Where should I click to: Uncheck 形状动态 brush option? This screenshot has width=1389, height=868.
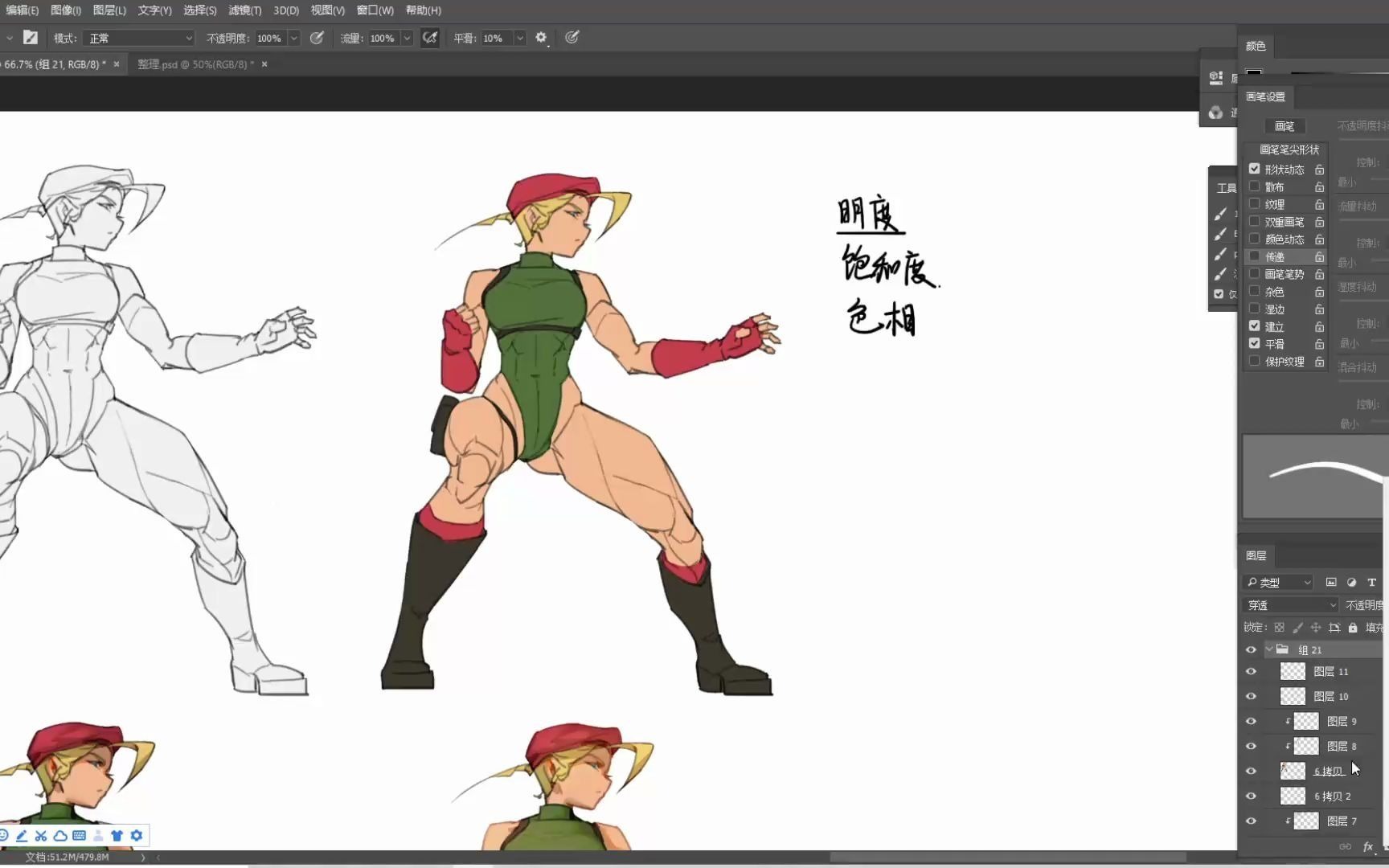[1254, 169]
